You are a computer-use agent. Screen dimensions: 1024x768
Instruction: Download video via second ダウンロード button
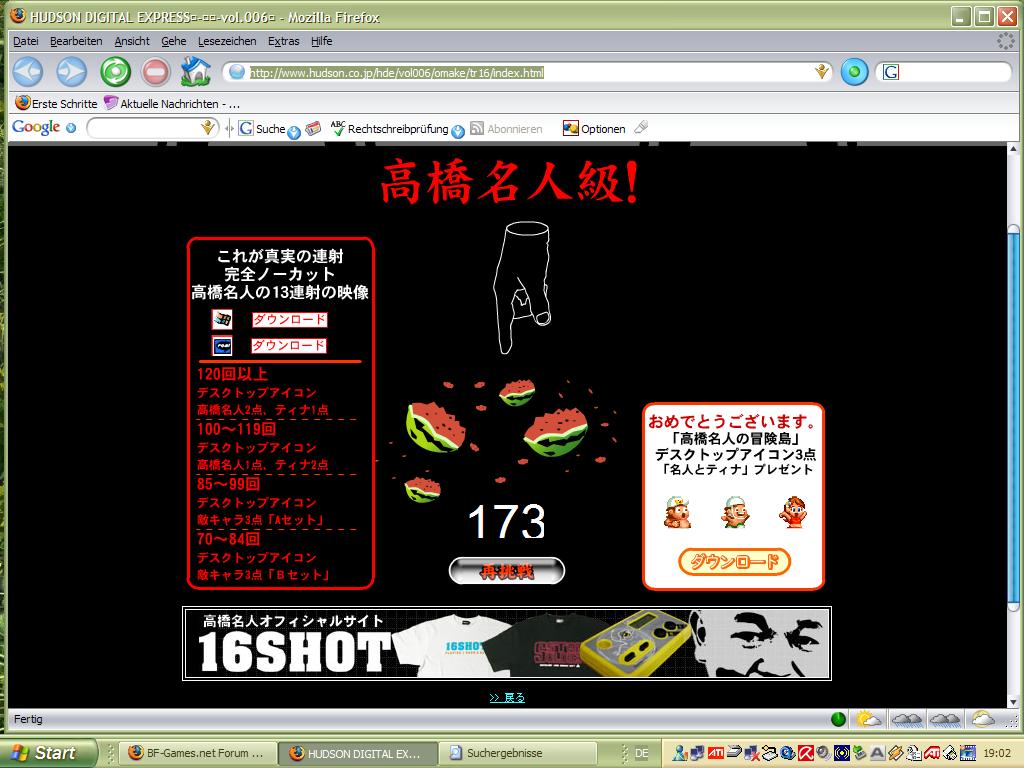289,345
